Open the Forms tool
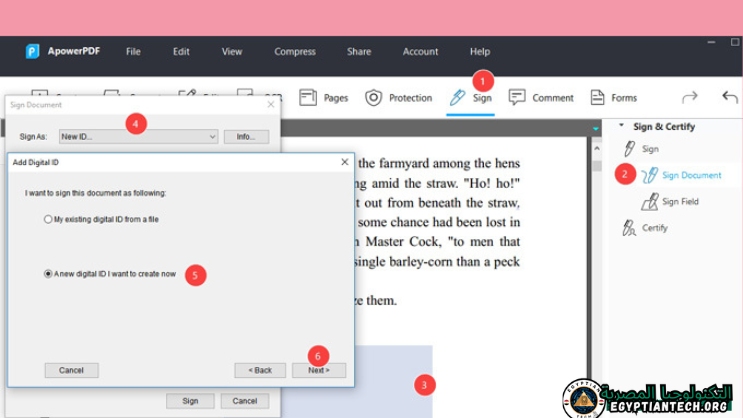743x418 pixels. coord(613,98)
